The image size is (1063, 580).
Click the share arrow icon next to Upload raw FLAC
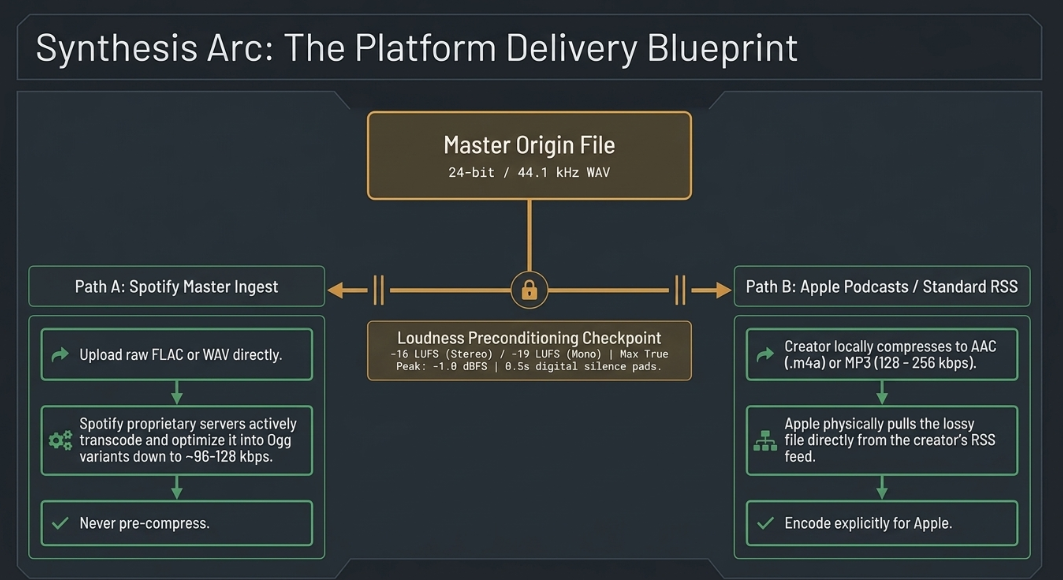click(60, 354)
